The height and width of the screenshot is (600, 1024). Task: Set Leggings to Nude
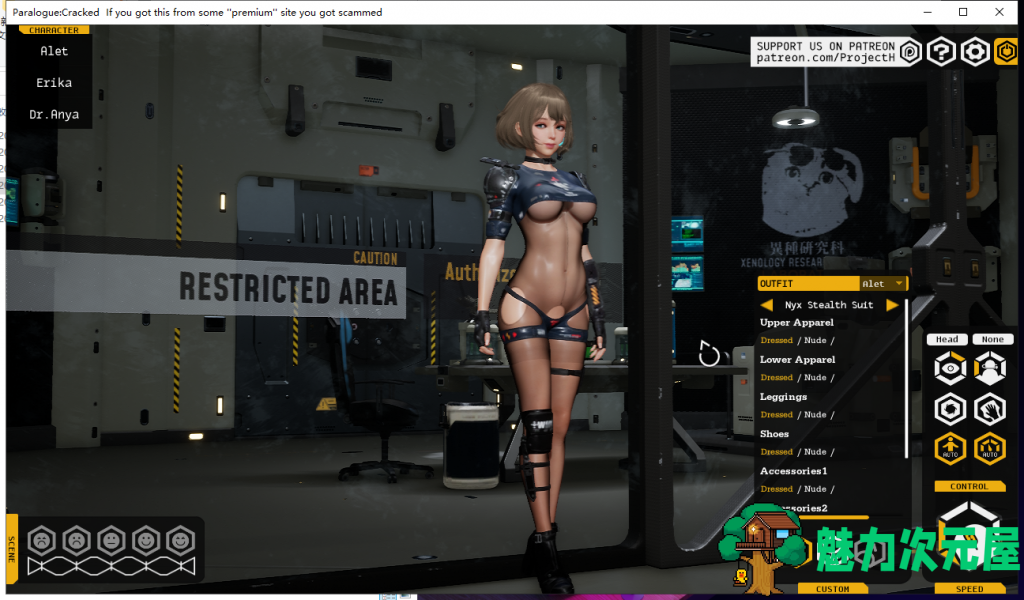click(815, 415)
